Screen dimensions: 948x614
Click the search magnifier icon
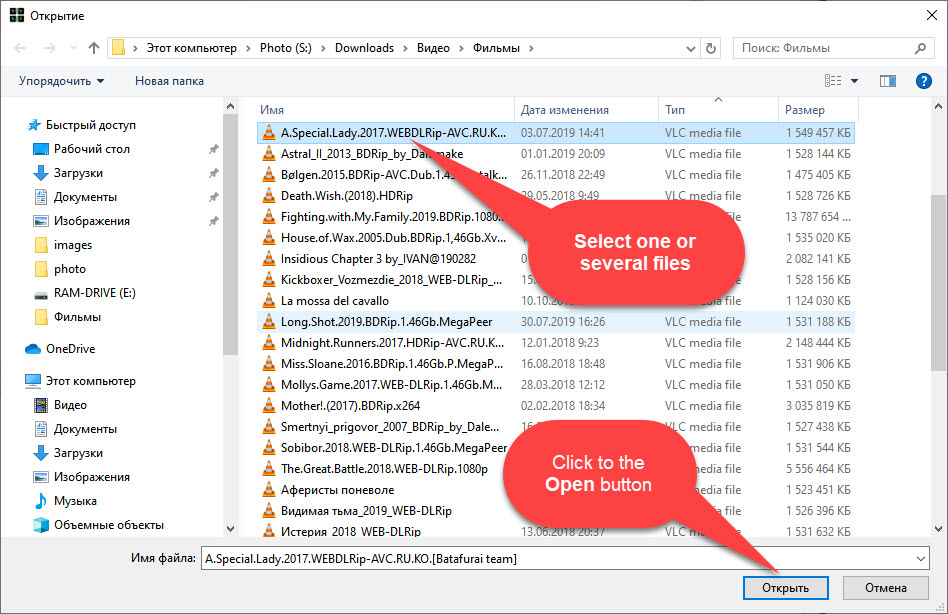920,48
